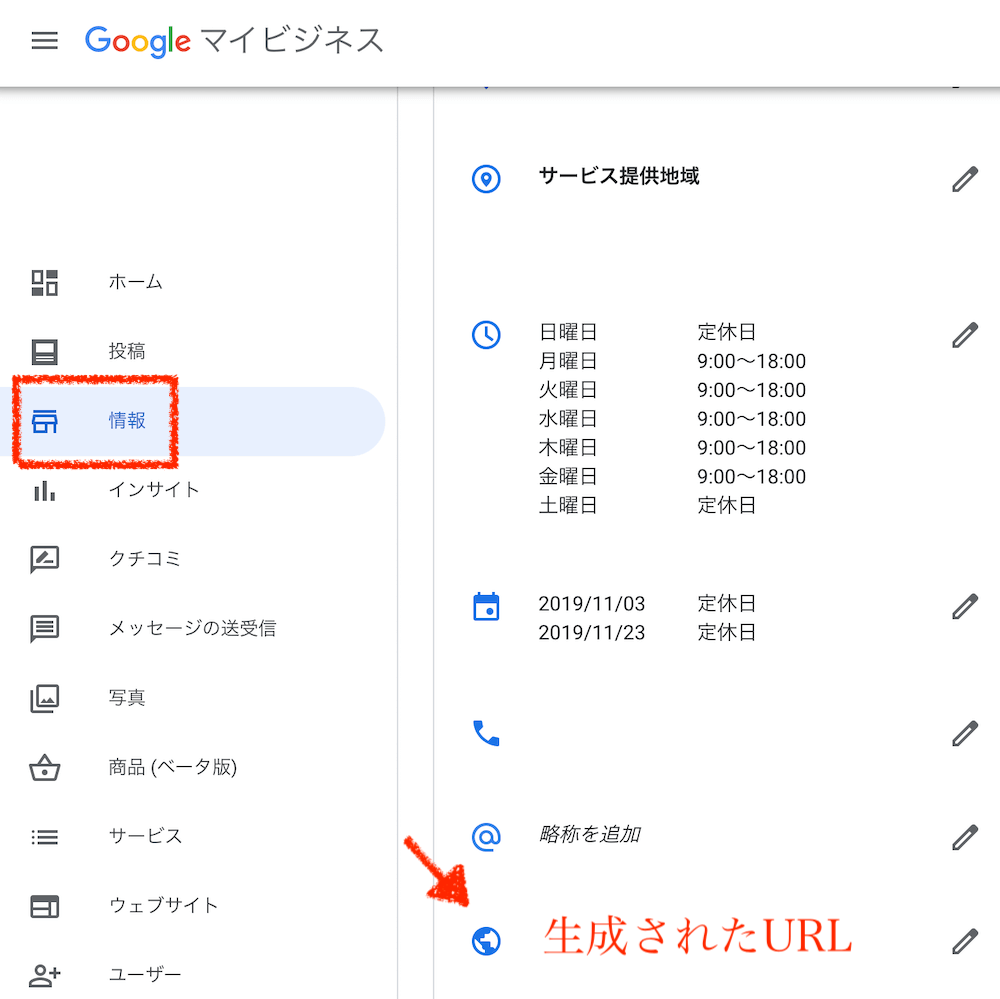Open the hamburger main menu
Screen dimensions: 1000x999
tap(45, 41)
